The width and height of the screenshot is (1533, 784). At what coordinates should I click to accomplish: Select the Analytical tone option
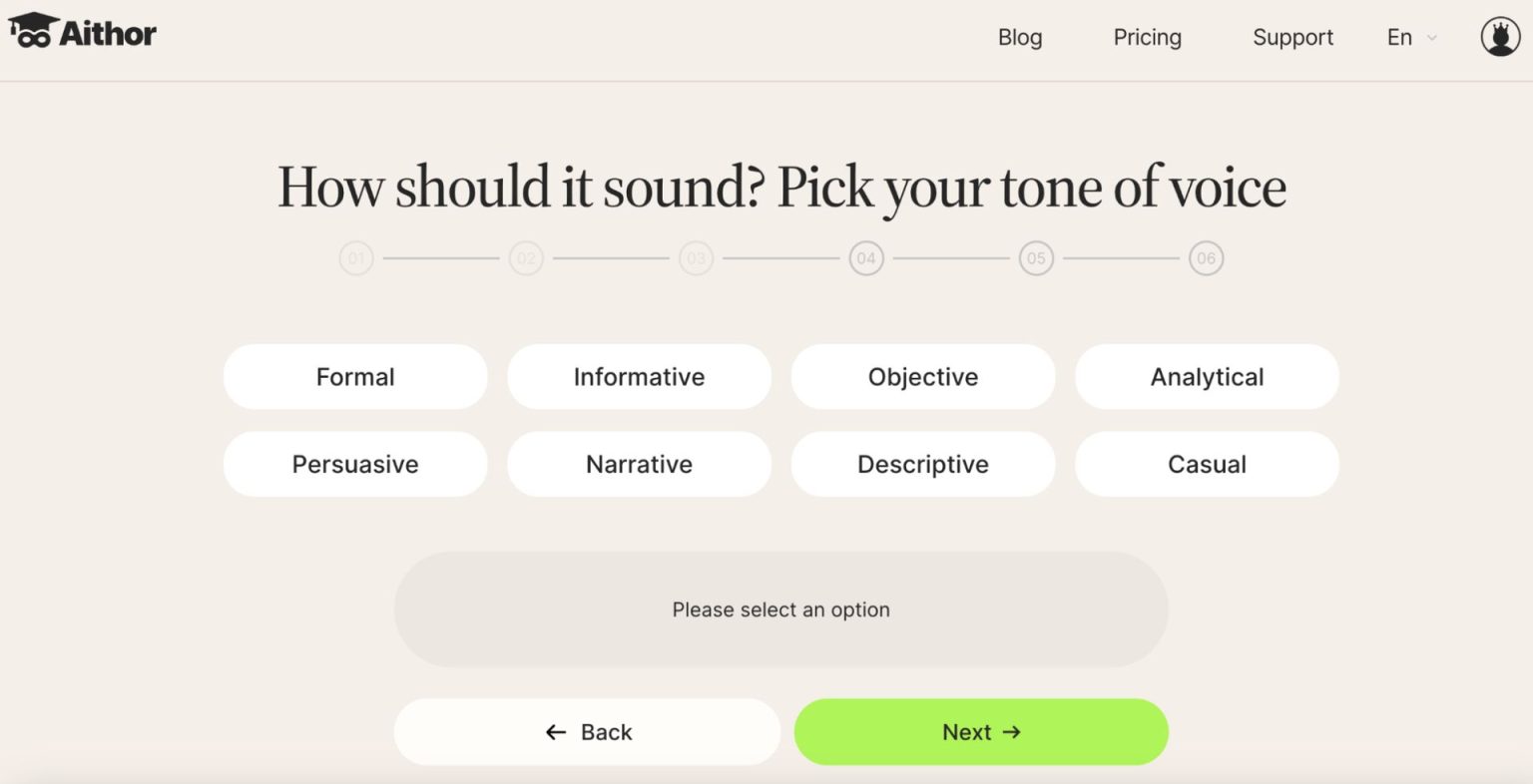point(1207,377)
